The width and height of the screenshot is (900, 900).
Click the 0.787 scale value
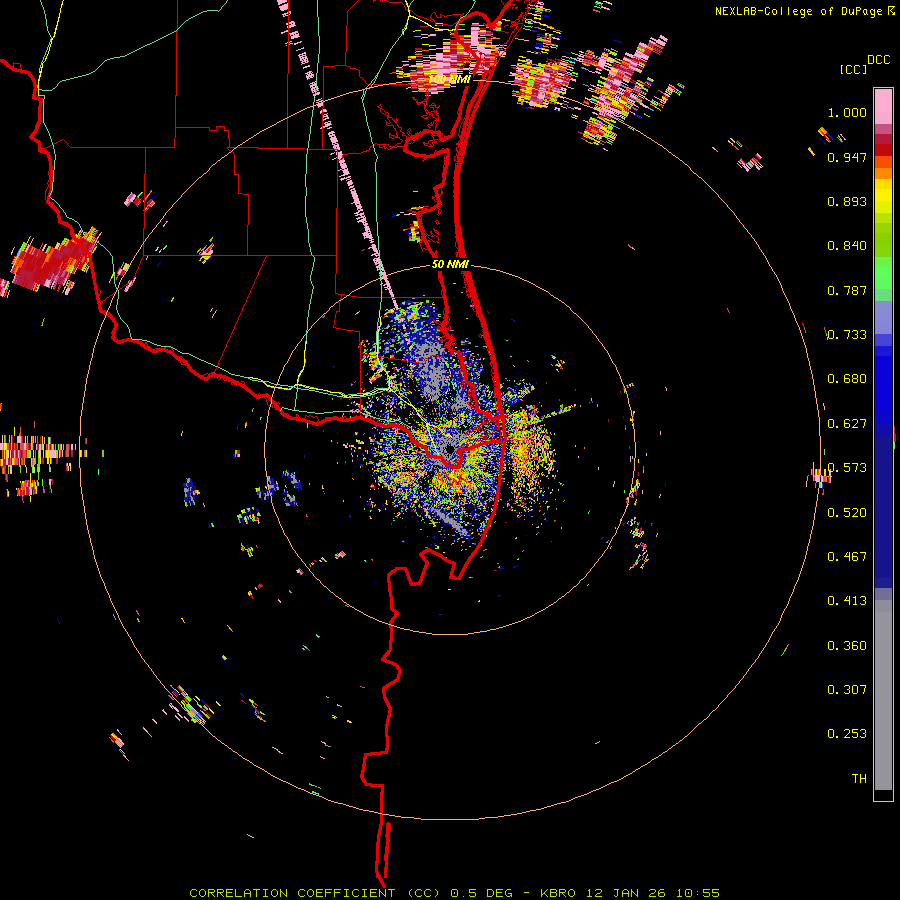(847, 290)
